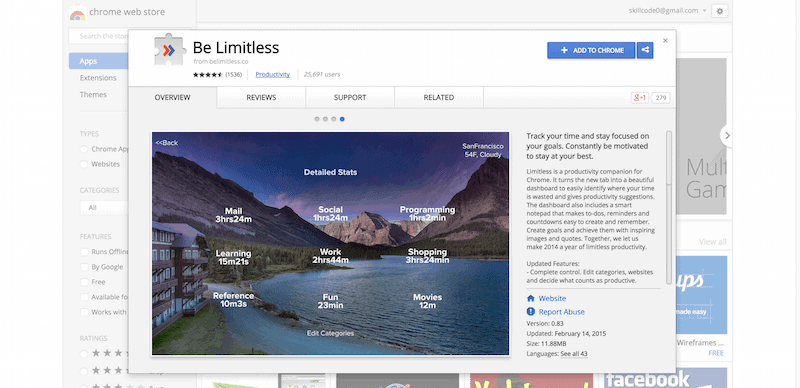This screenshot has width=800, height=388.
Task: Switch to the Reviews tab
Action: pos(261,98)
